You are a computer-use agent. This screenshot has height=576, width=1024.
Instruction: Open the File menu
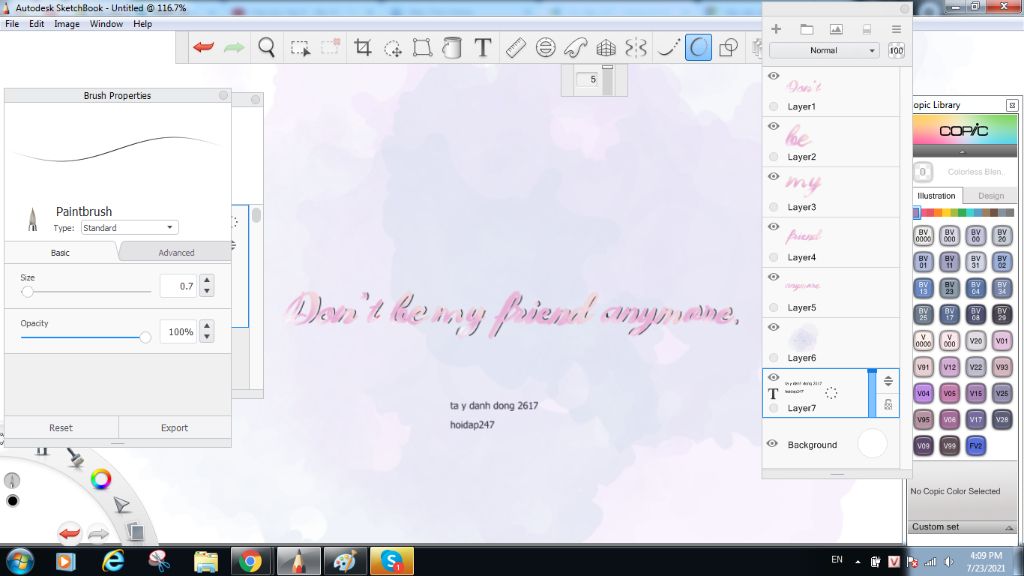12,24
